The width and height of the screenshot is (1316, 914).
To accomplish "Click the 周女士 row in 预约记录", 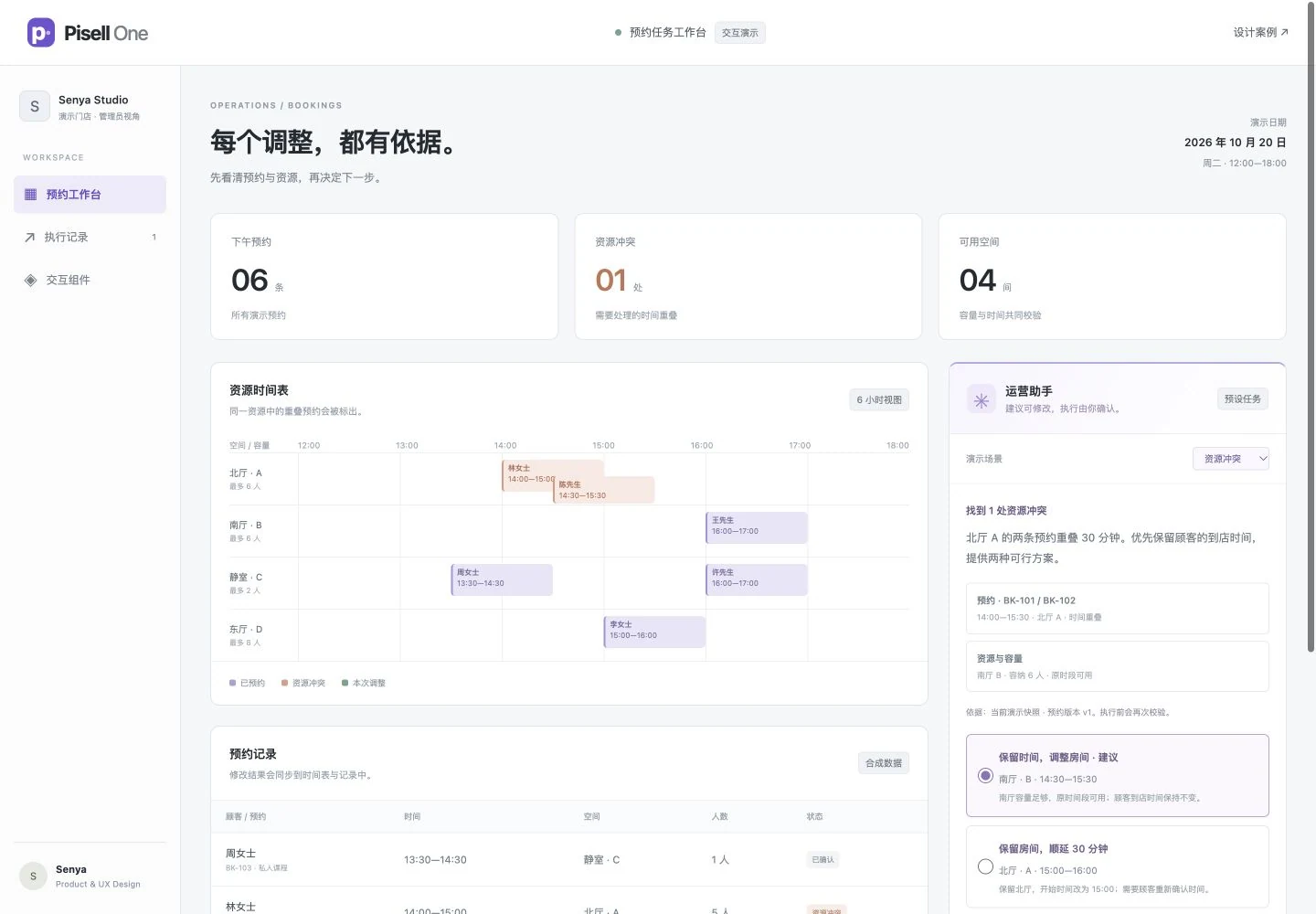I will (x=569, y=860).
